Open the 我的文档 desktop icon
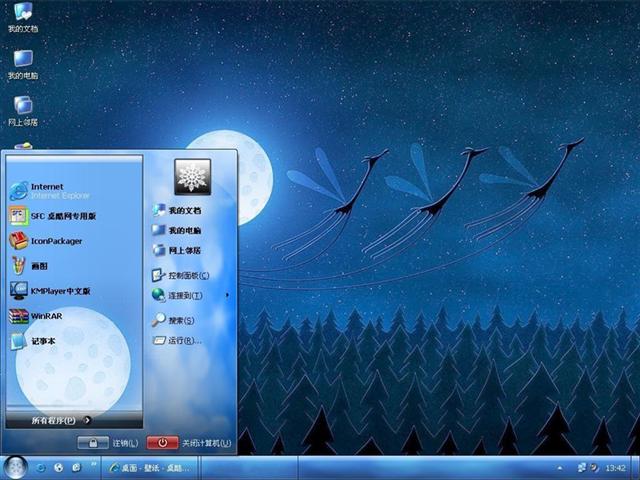Image resolution: width=640 pixels, height=480 pixels. (23, 17)
